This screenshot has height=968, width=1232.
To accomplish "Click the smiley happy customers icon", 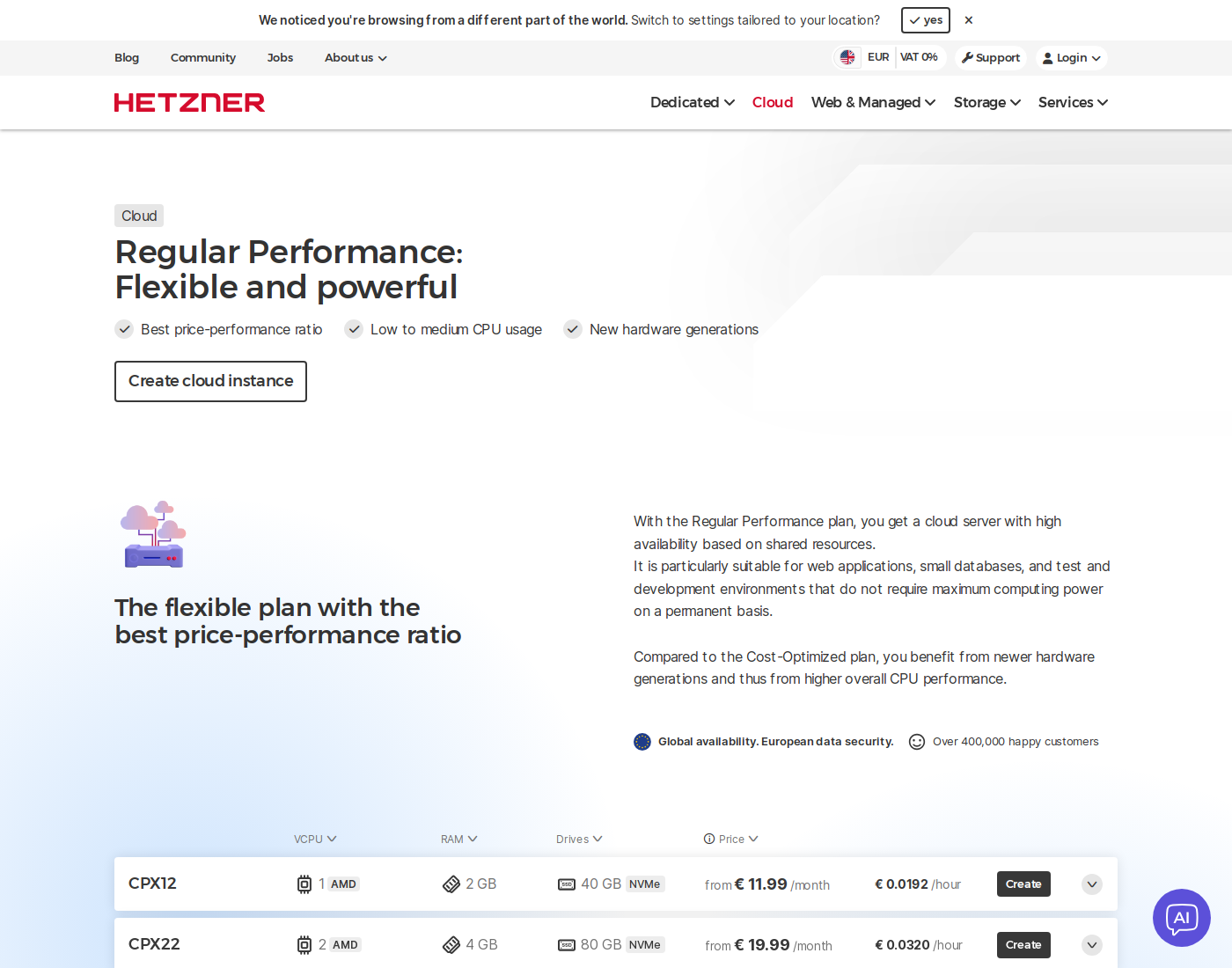I will click(x=917, y=742).
